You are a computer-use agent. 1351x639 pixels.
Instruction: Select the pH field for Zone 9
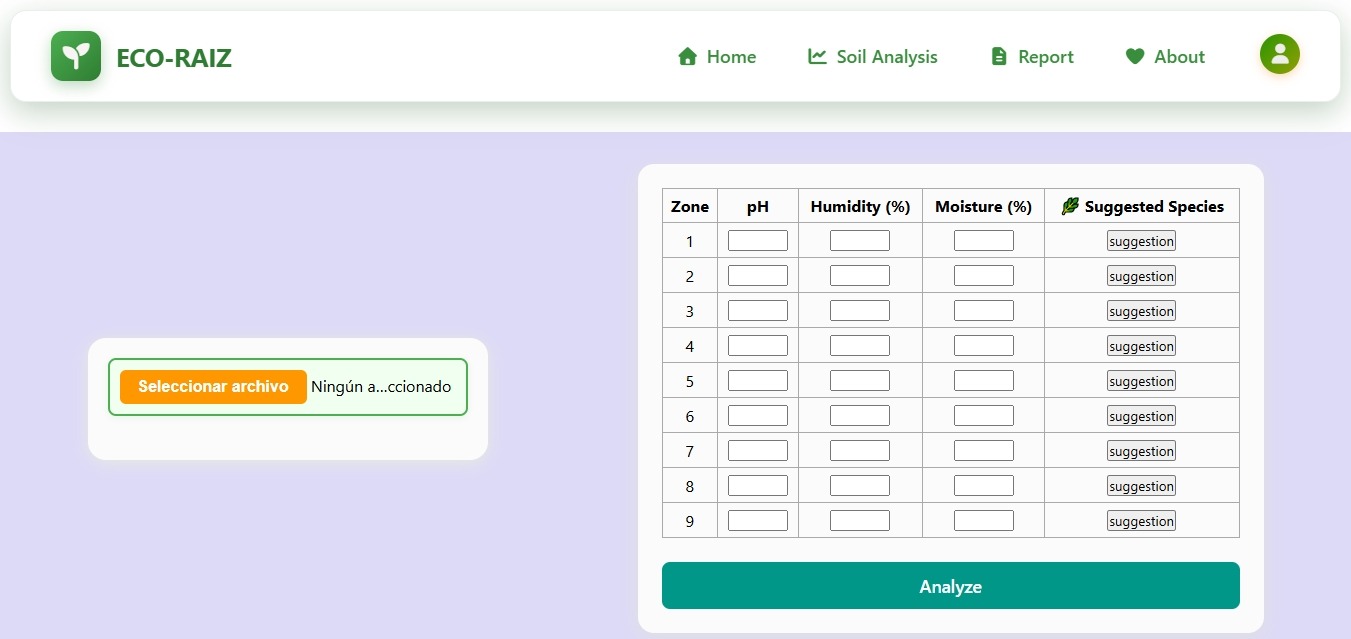pyautogui.click(x=757, y=520)
